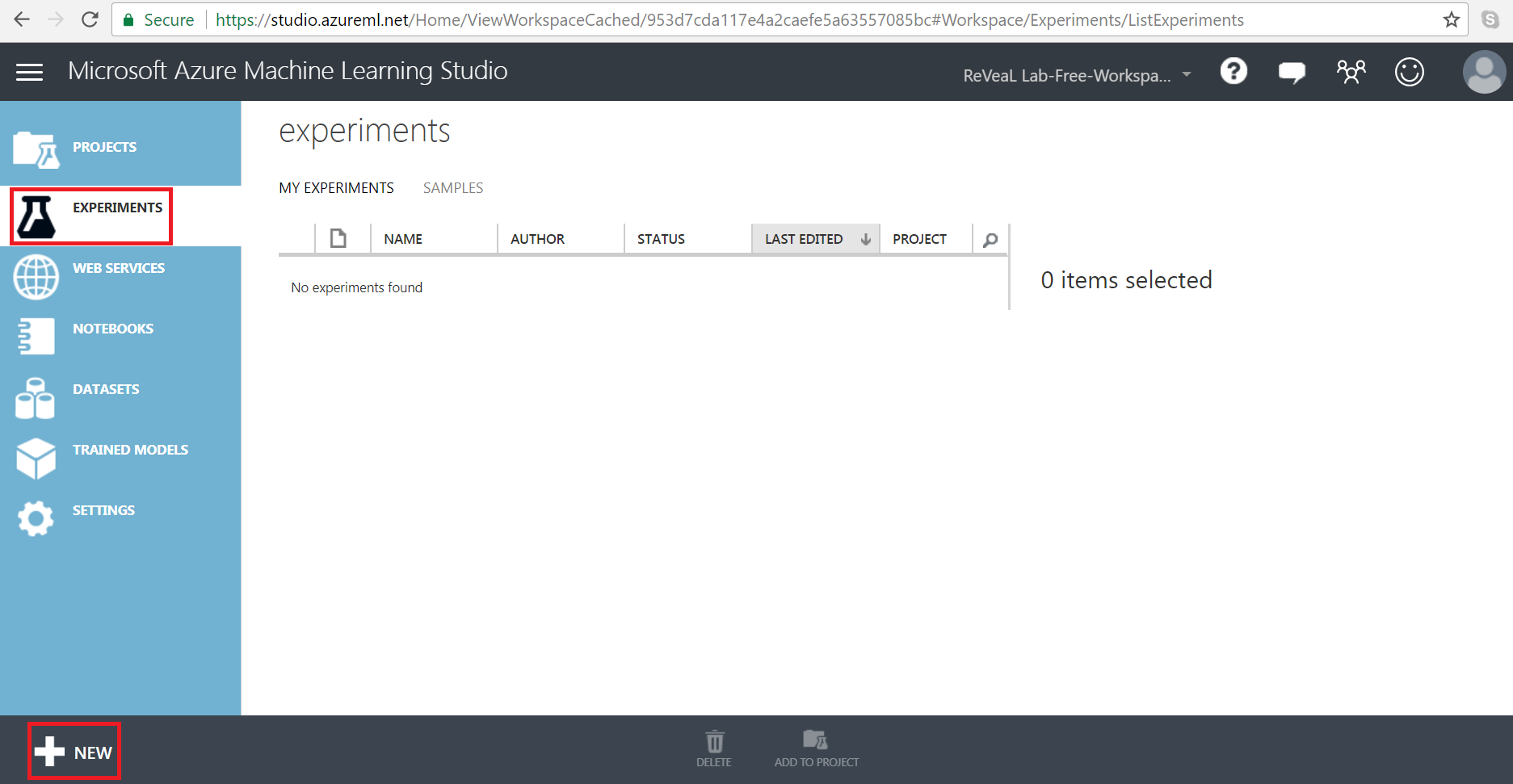Sort by the Author column header
The width and height of the screenshot is (1513, 784).
click(x=537, y=239)
